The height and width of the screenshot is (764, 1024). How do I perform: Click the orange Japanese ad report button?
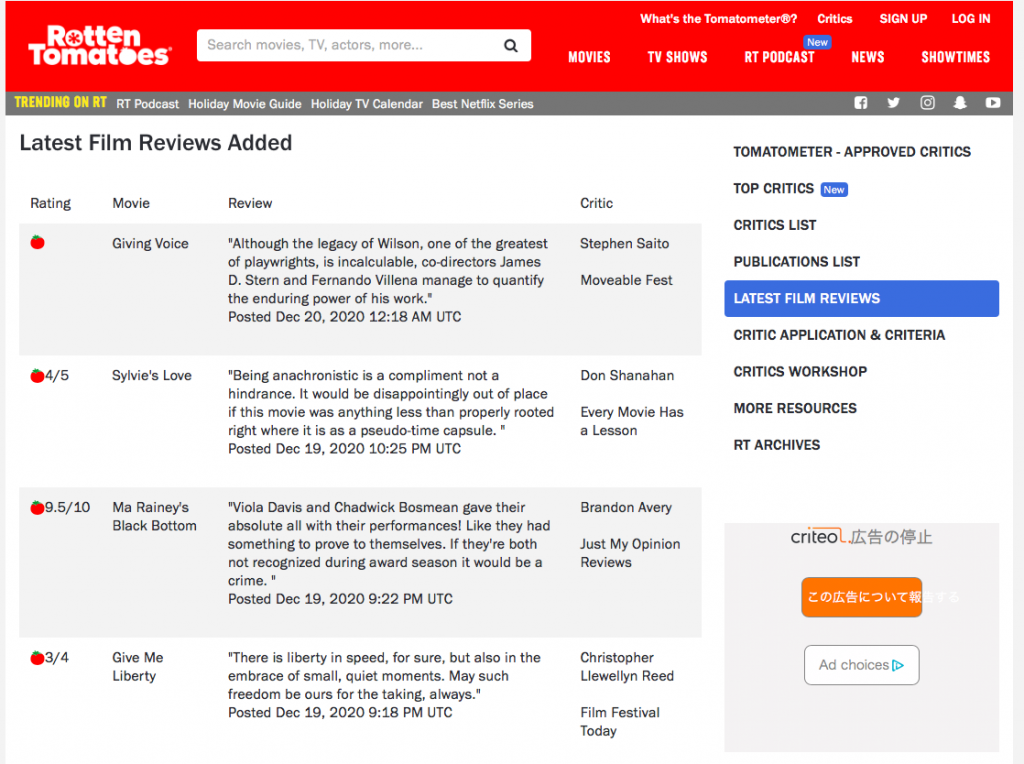click(861, 597)
